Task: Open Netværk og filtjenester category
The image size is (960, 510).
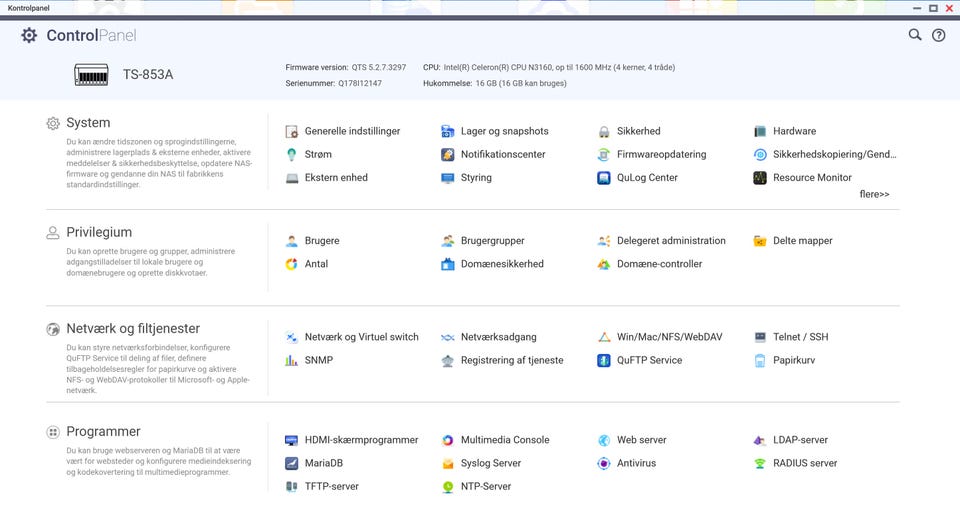Action: click(x=133, y=328)
